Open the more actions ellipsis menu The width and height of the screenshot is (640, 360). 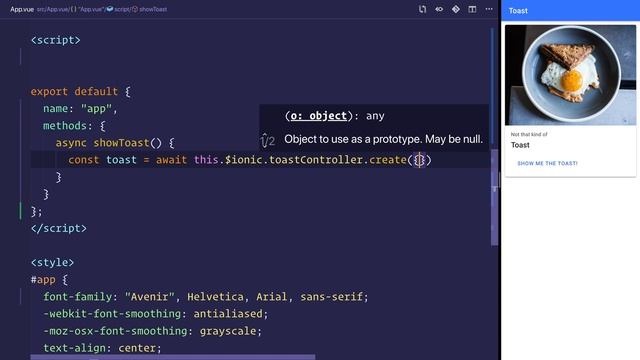[489, 9]
